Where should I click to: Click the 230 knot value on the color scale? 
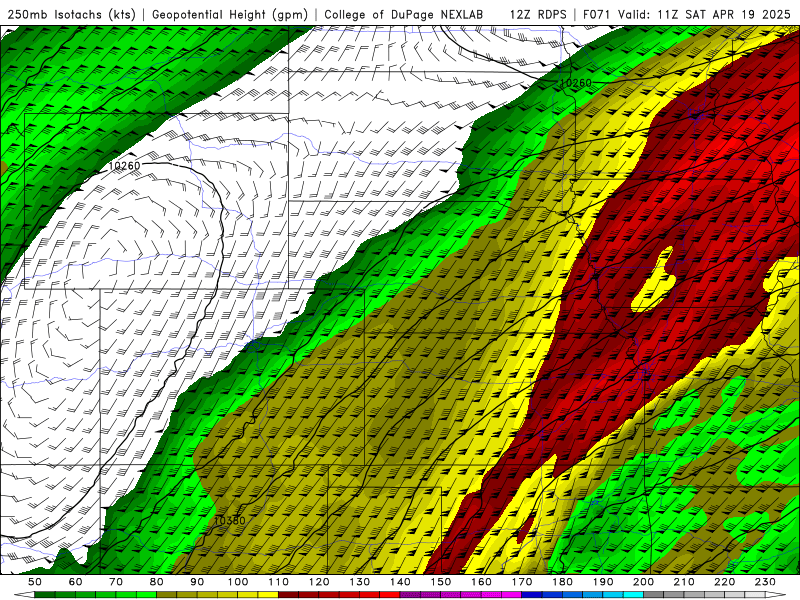[765, 582]
